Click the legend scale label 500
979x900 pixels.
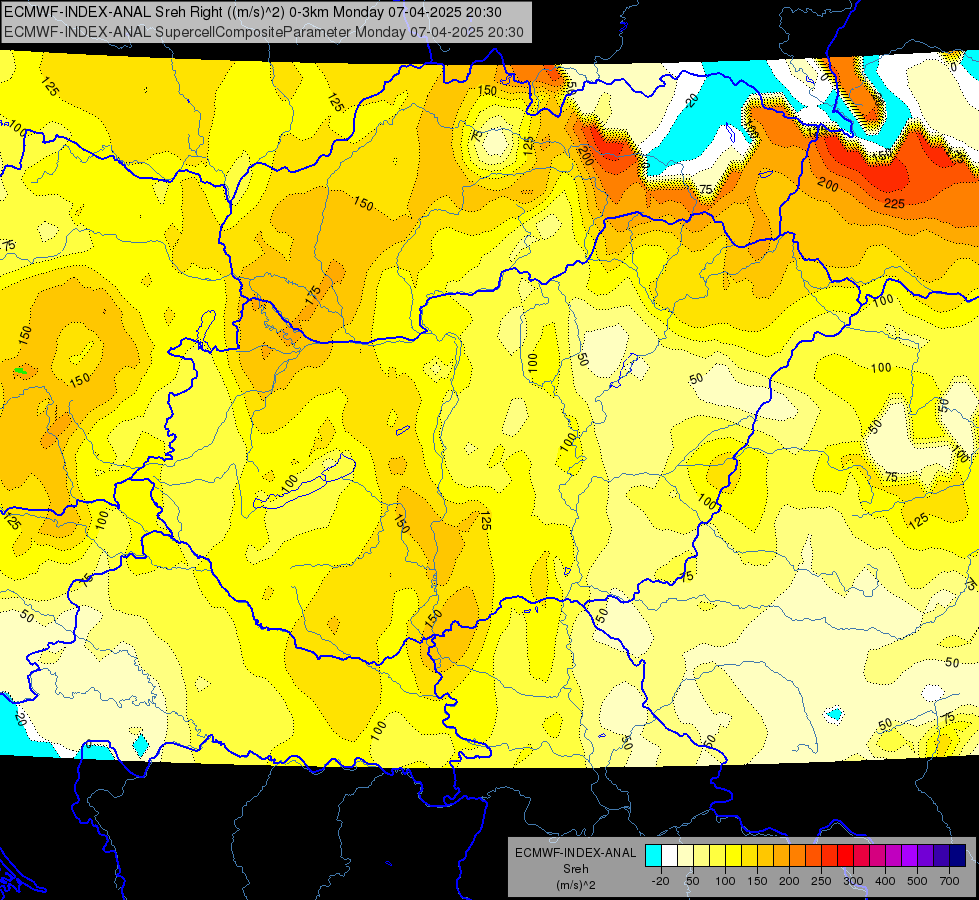[x=917, y=881]
